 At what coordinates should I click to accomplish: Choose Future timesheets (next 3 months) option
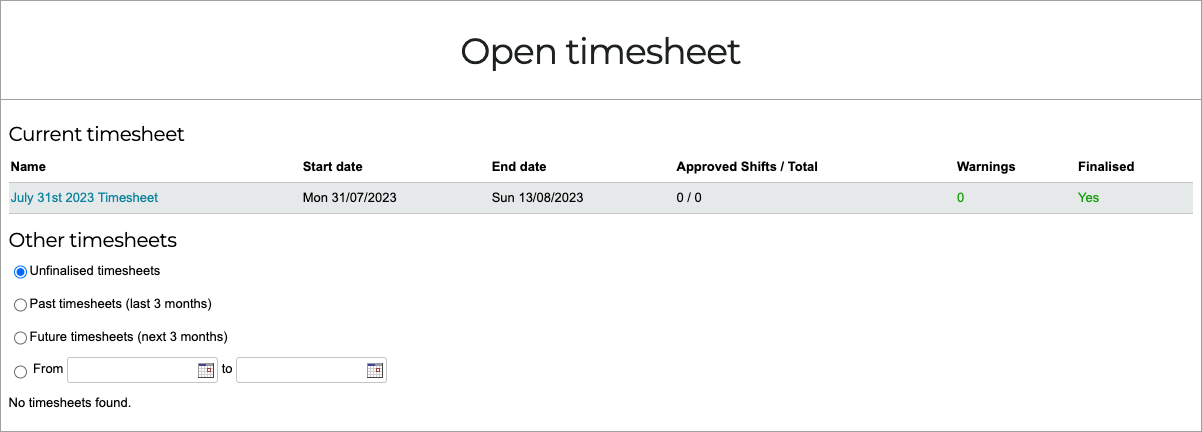point(20,337)
